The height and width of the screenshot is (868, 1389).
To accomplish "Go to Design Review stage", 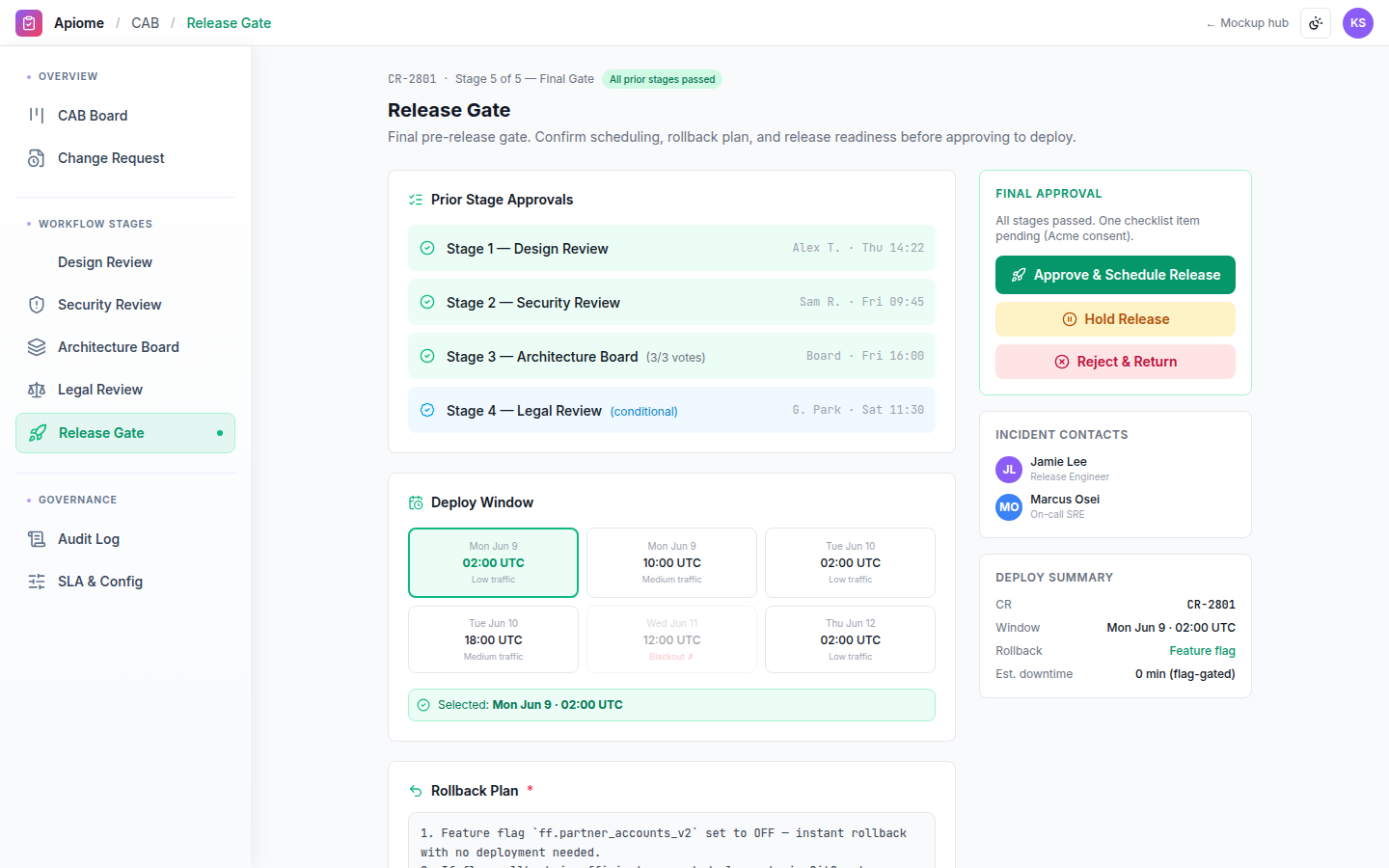I will coord(125,262).
